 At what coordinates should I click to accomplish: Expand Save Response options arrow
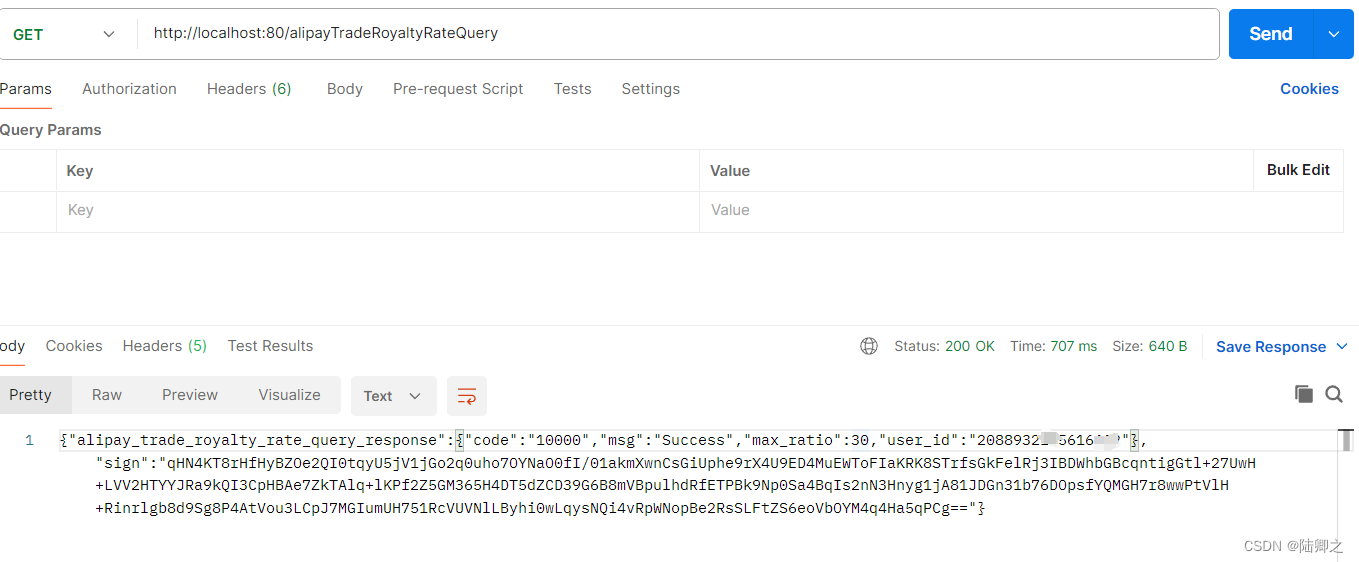[1342, 346]
